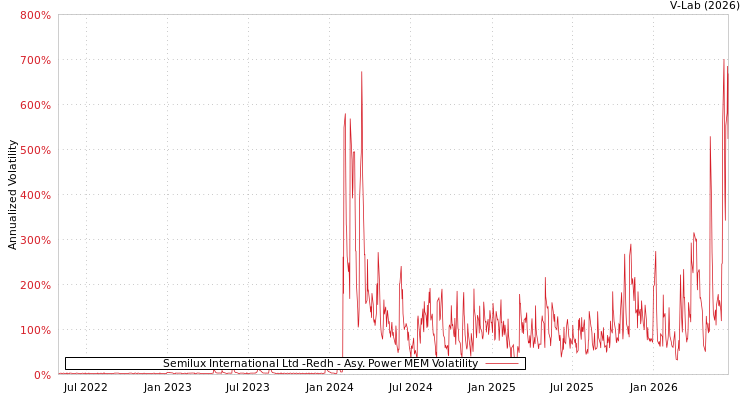Click the 600% y-axis label

pos(35,105)
